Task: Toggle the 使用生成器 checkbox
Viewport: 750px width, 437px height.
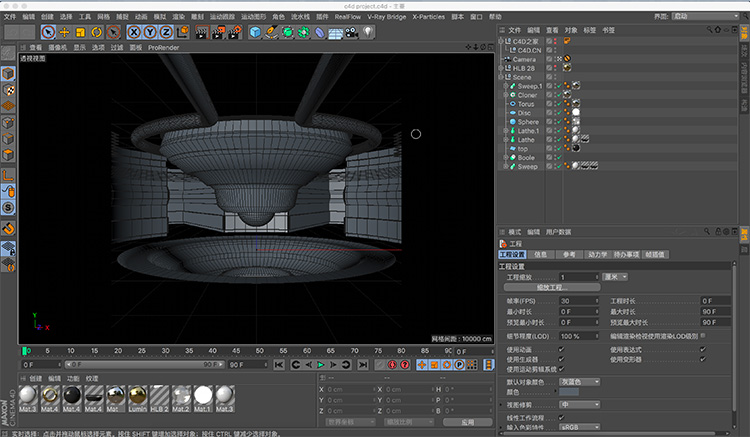Action: pos(561,359)
